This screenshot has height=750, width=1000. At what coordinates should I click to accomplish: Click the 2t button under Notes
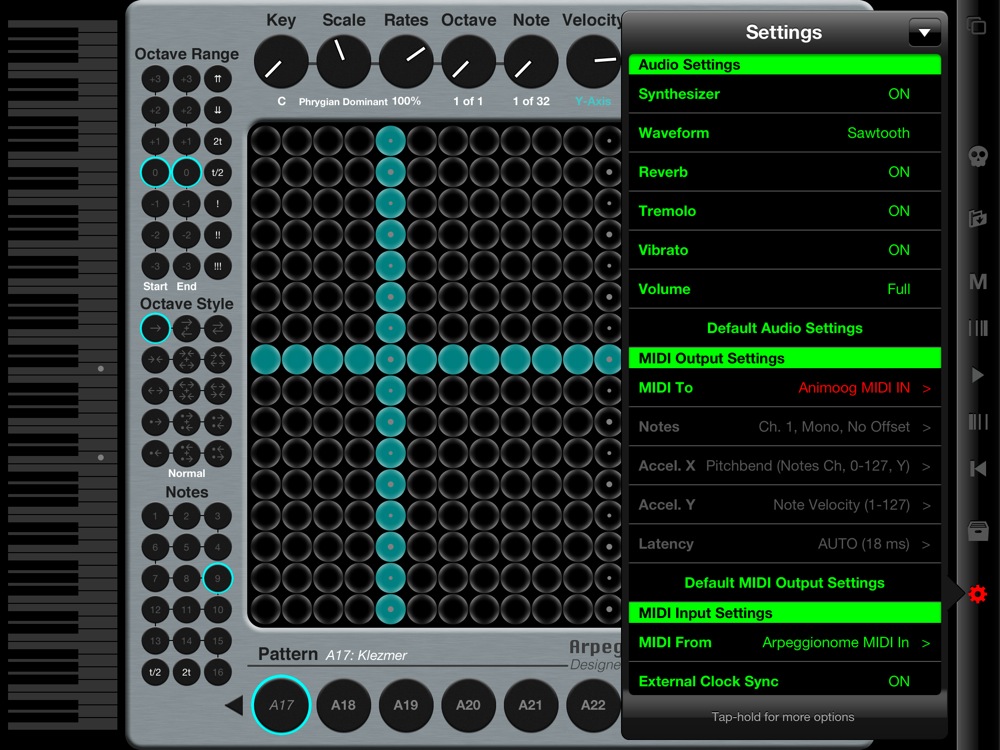pyautogui.click(x=186, y=672)
